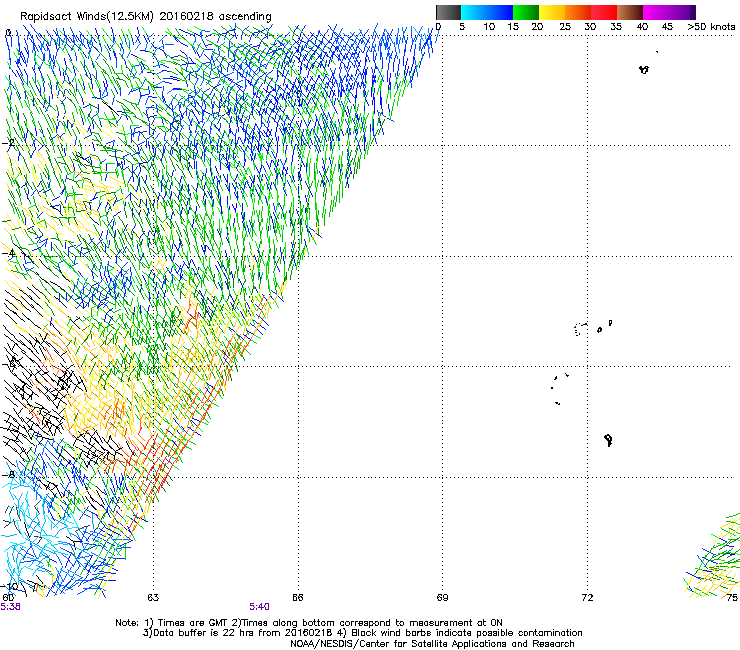Click the '>50 knots' legend label

[711, 27]
